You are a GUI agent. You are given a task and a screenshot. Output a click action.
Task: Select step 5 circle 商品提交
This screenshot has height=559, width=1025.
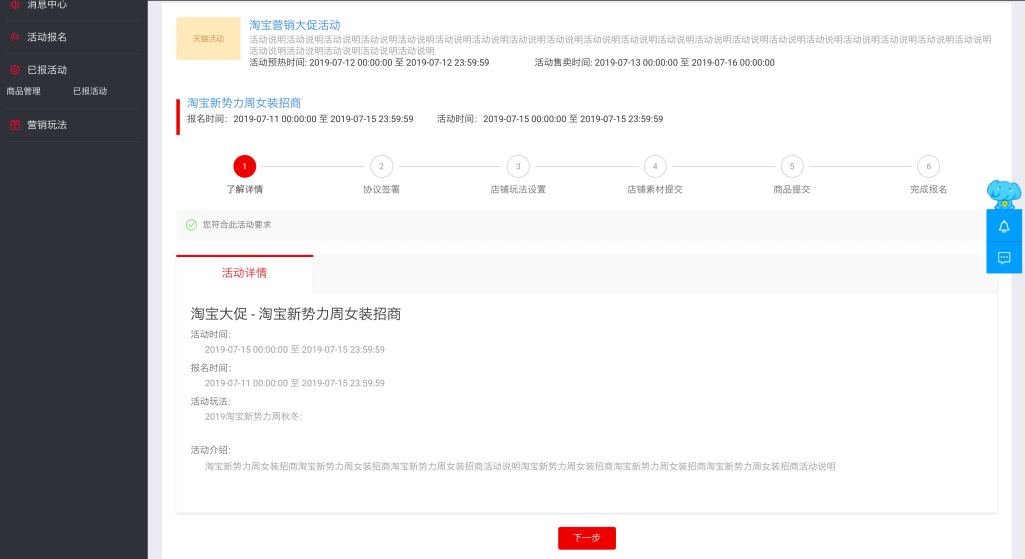tap(792, 166)
